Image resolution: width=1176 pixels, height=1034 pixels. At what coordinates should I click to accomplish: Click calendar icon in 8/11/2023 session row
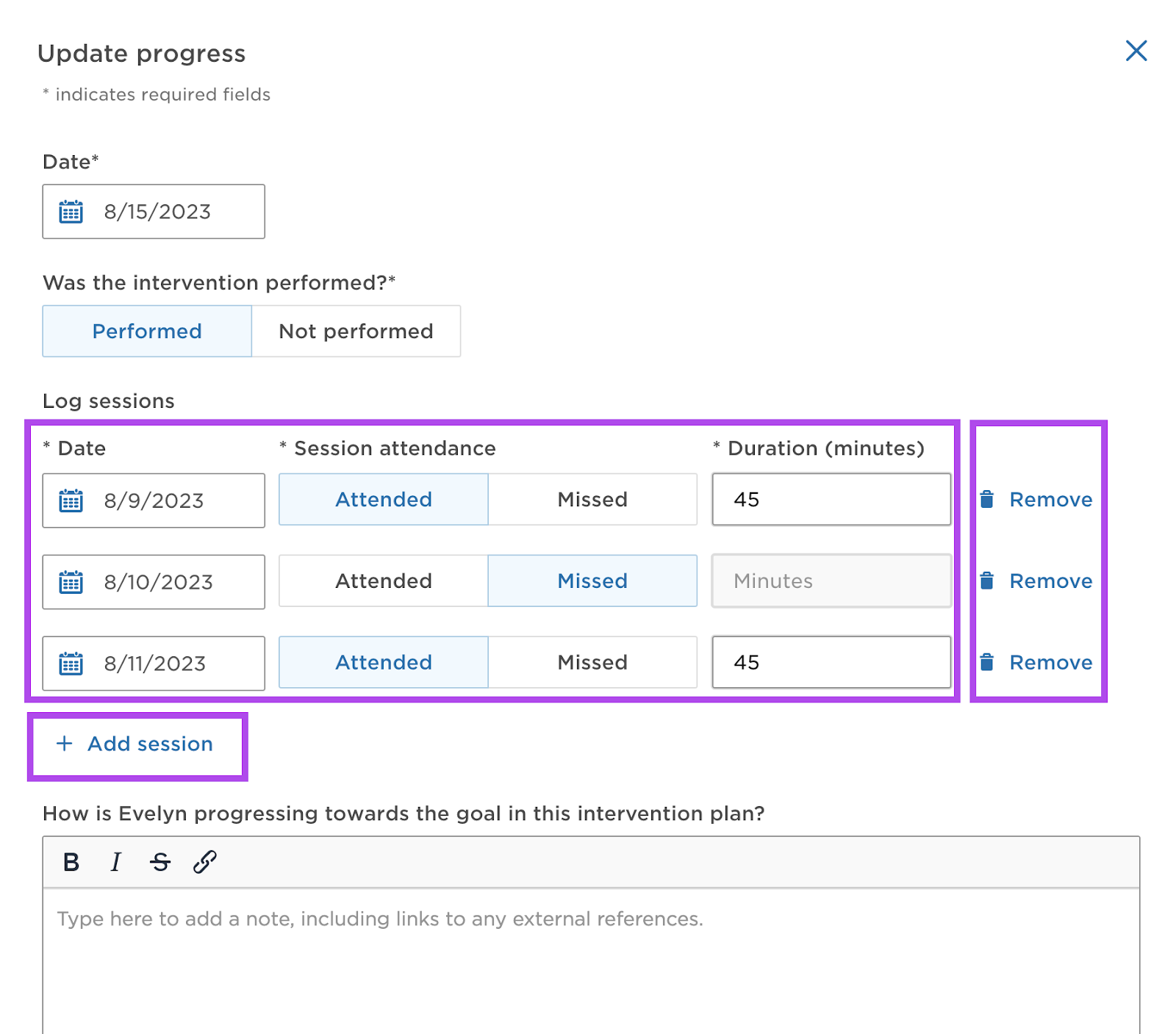coord(71,664)
